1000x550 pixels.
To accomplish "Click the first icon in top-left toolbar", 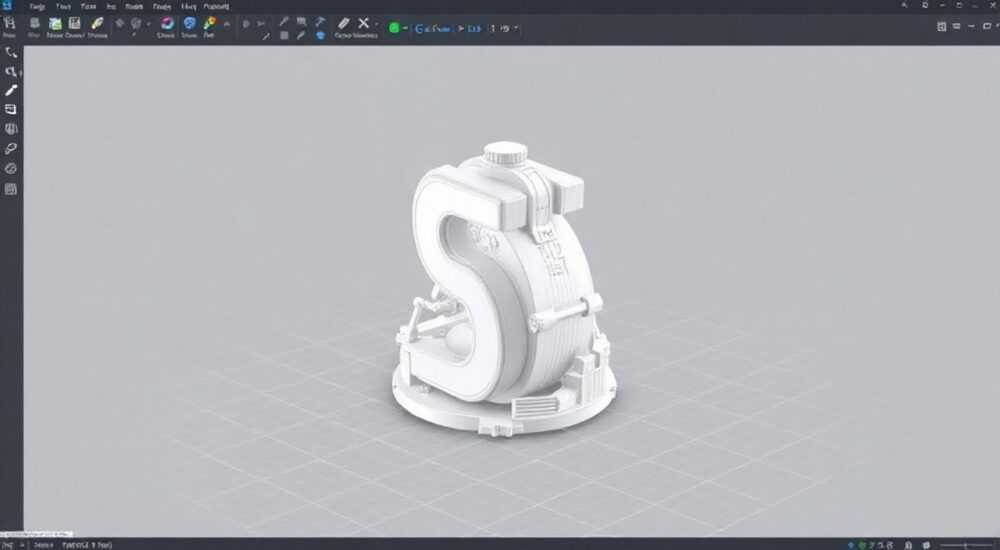I will click(9, 24).
